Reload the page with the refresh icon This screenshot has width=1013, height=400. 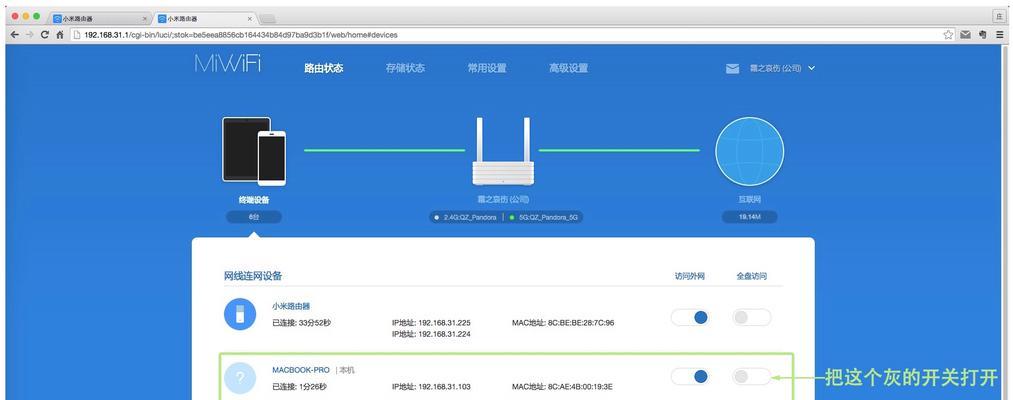(45, 35)
